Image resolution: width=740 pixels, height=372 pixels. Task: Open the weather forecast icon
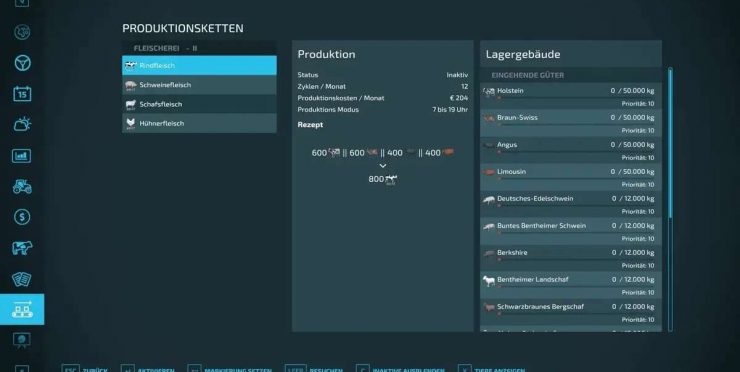[22, 125]
